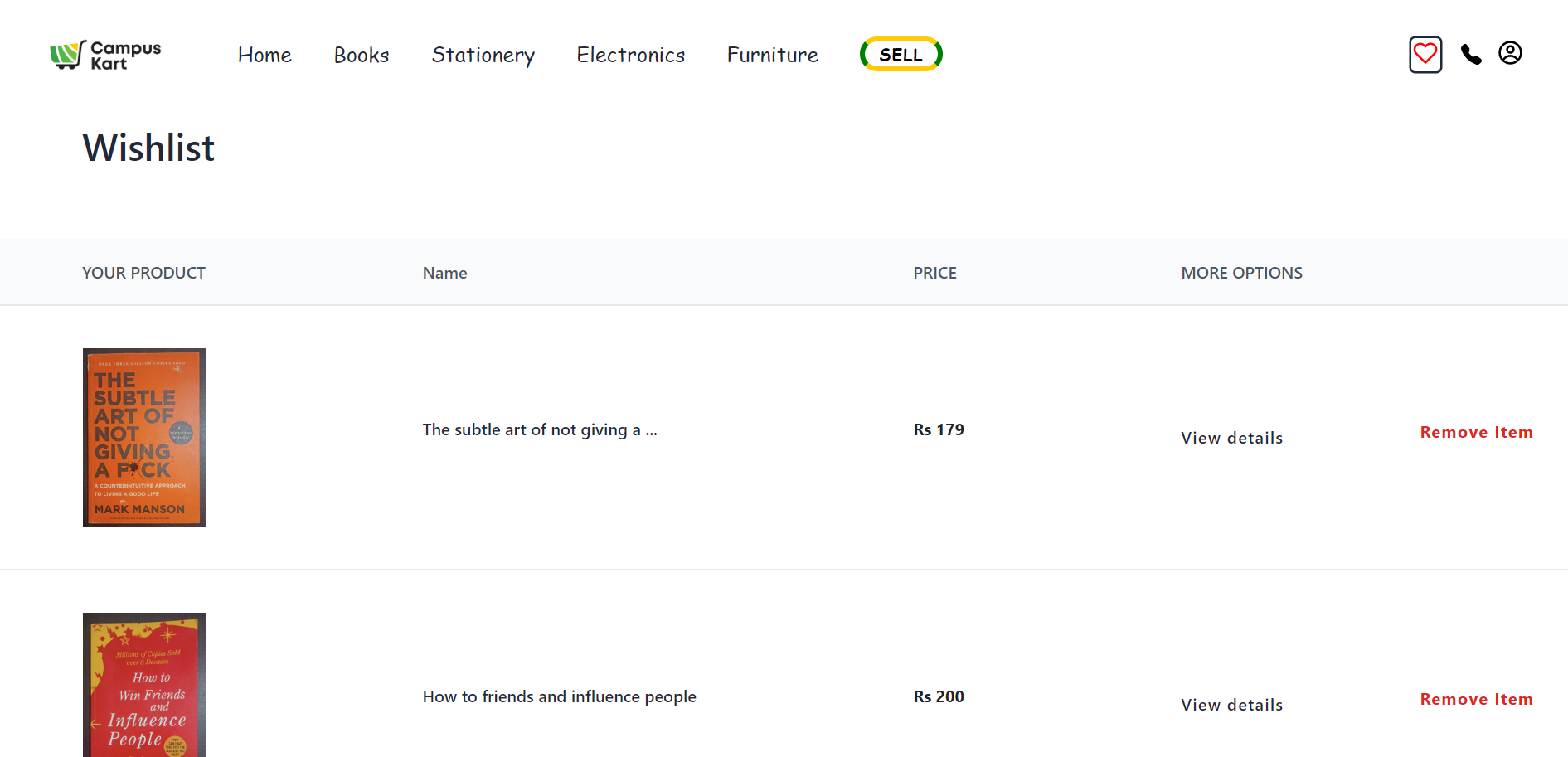Open the Books category

click(361, 56)
